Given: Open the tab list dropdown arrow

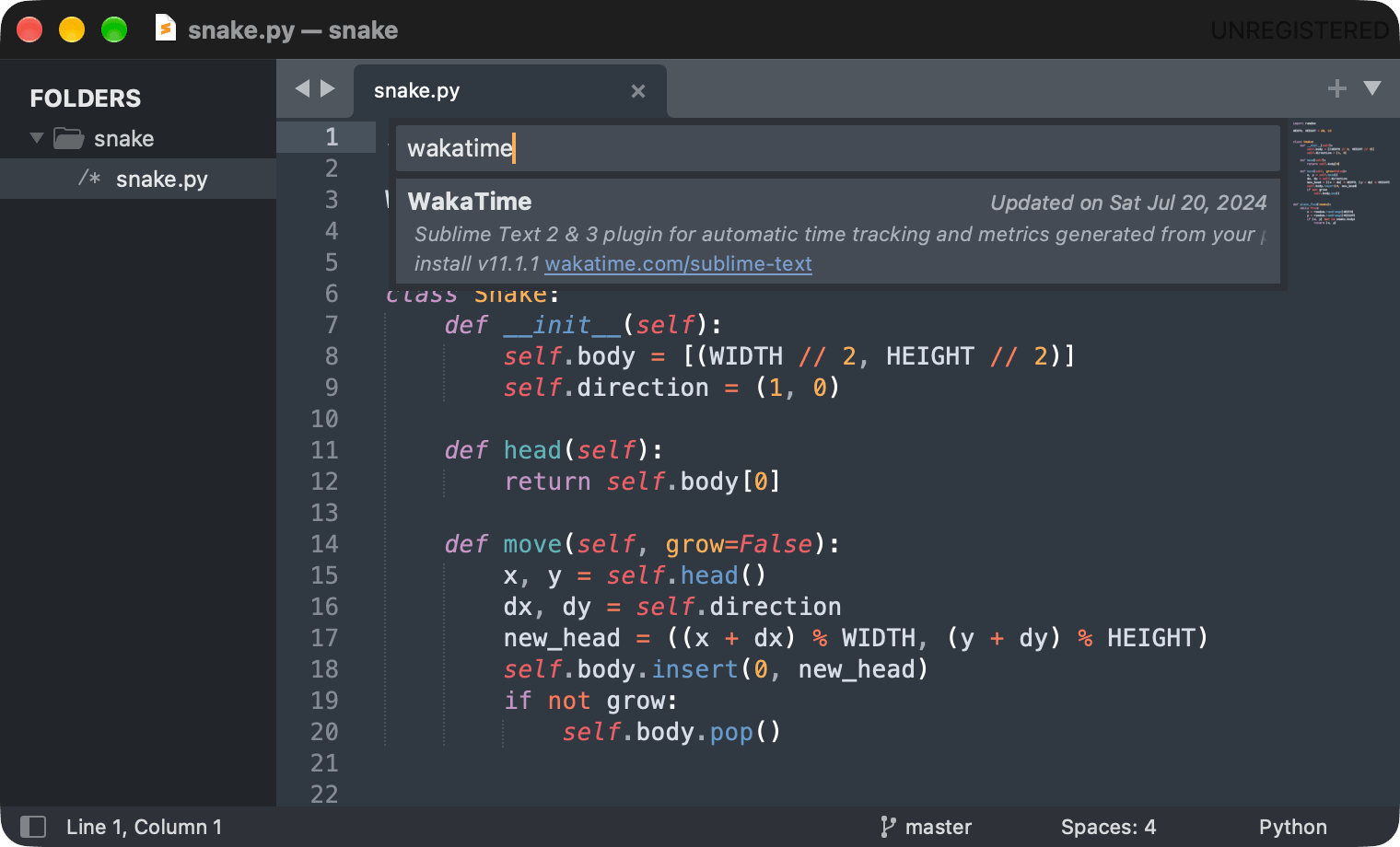Looking at the screenshot, I should (x=1372, y=88).
